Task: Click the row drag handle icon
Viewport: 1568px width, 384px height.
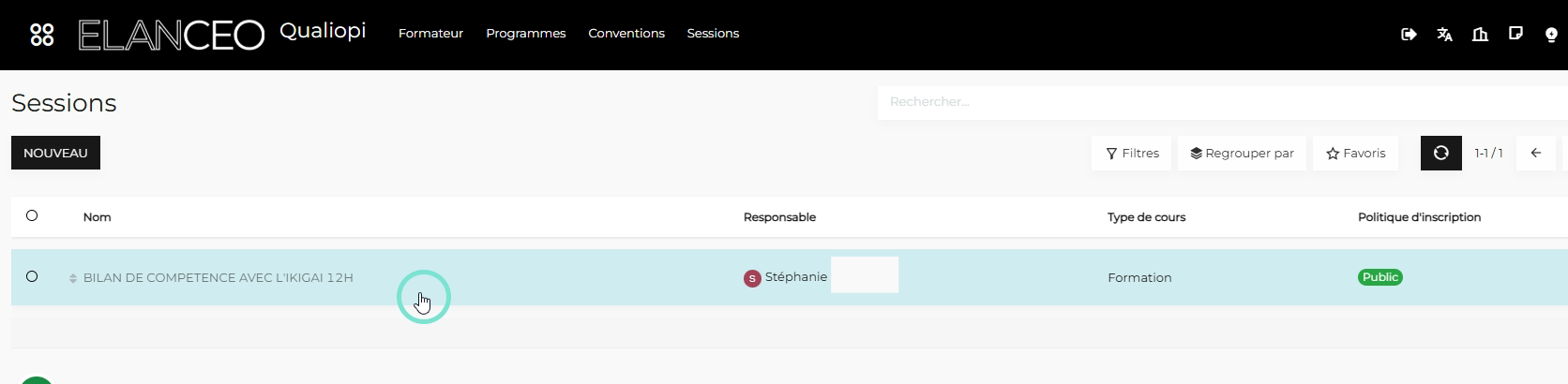Action: coord(73,278)
